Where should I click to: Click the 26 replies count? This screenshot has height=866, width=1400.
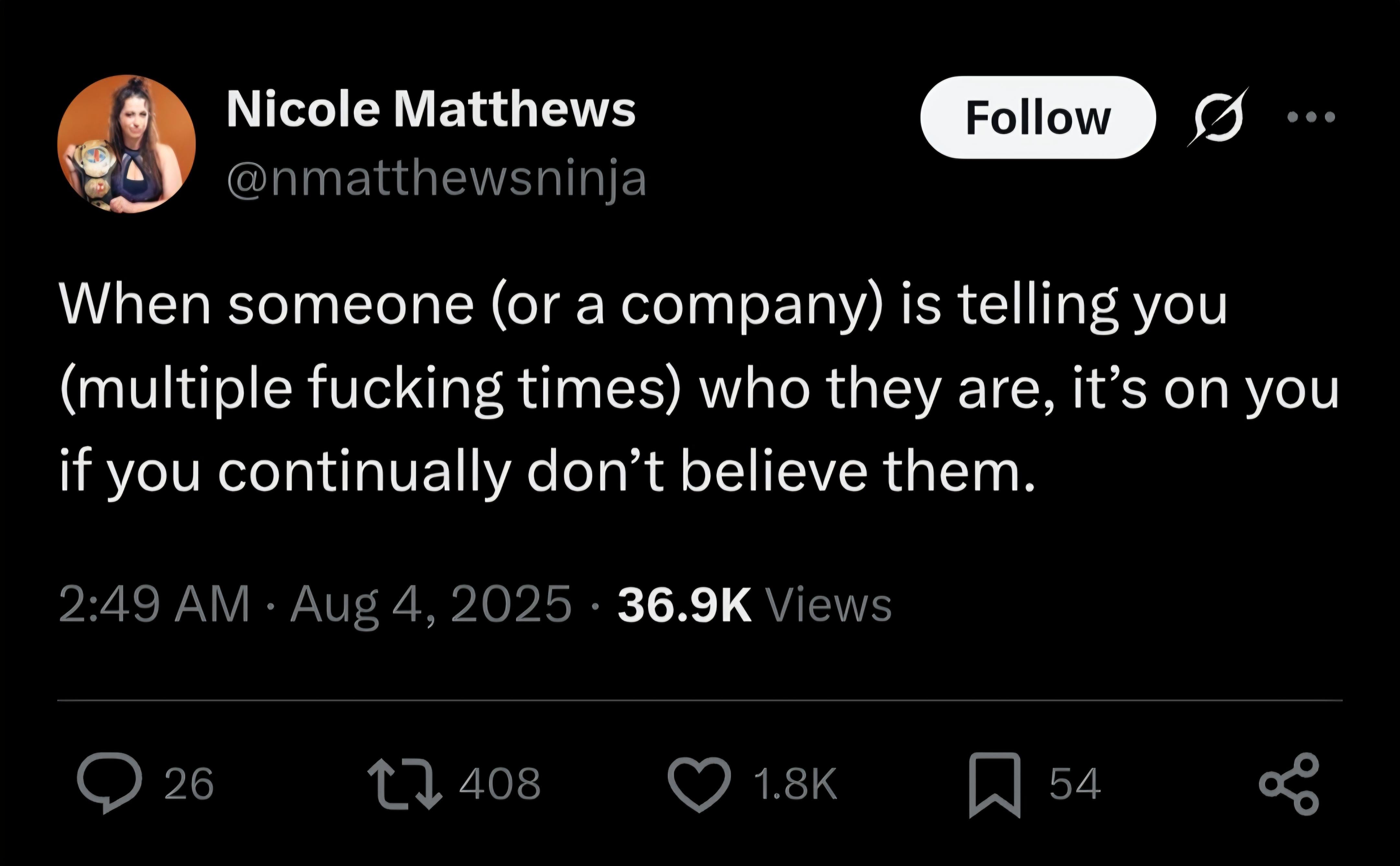tap(189, 784)
